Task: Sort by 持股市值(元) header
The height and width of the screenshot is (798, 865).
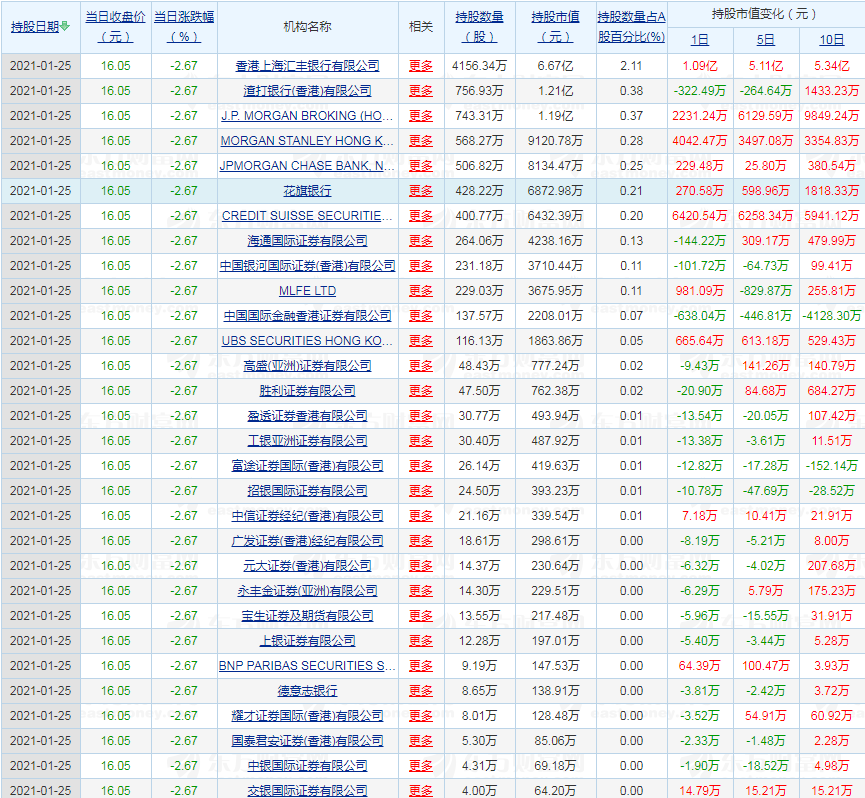Action: (x=556, y=26)
